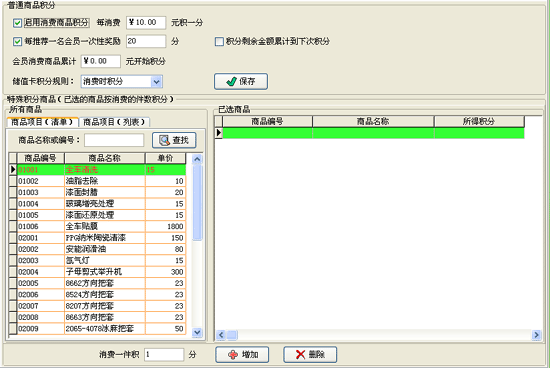
Task: Select product row 01006 全车贴膜
Action: 101,226
